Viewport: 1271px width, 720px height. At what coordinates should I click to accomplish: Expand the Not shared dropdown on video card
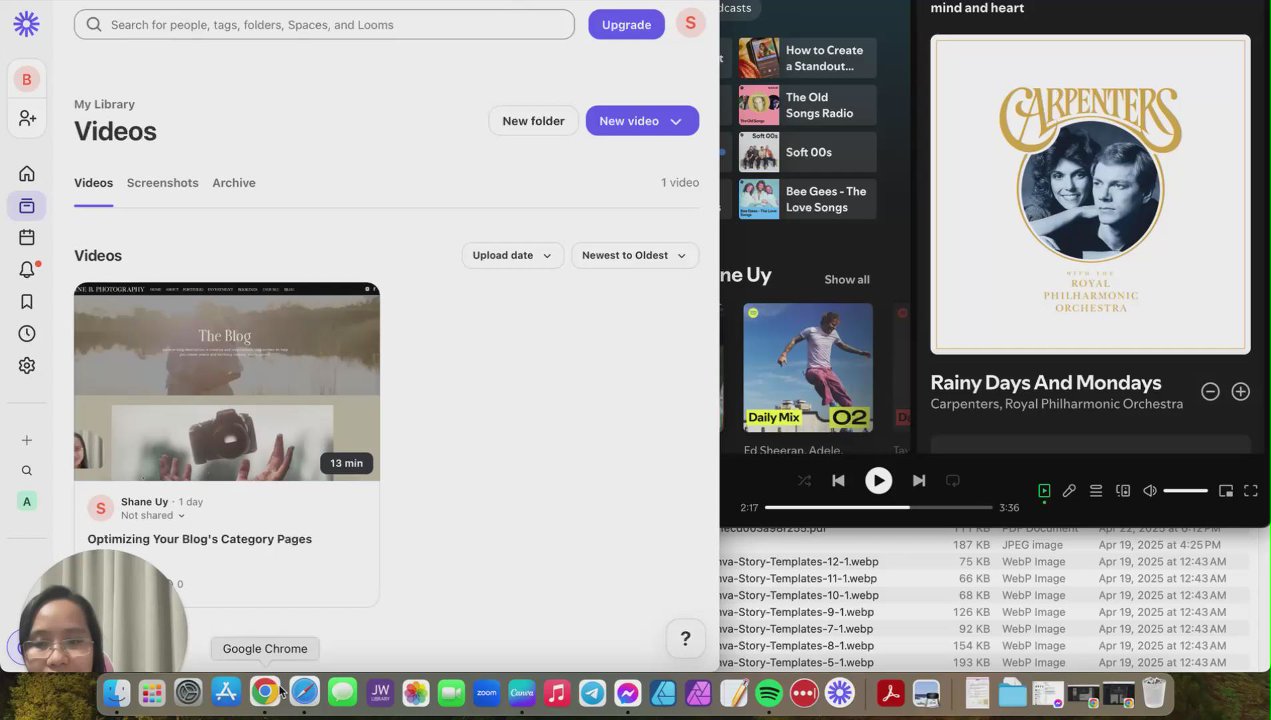[153, 516]
